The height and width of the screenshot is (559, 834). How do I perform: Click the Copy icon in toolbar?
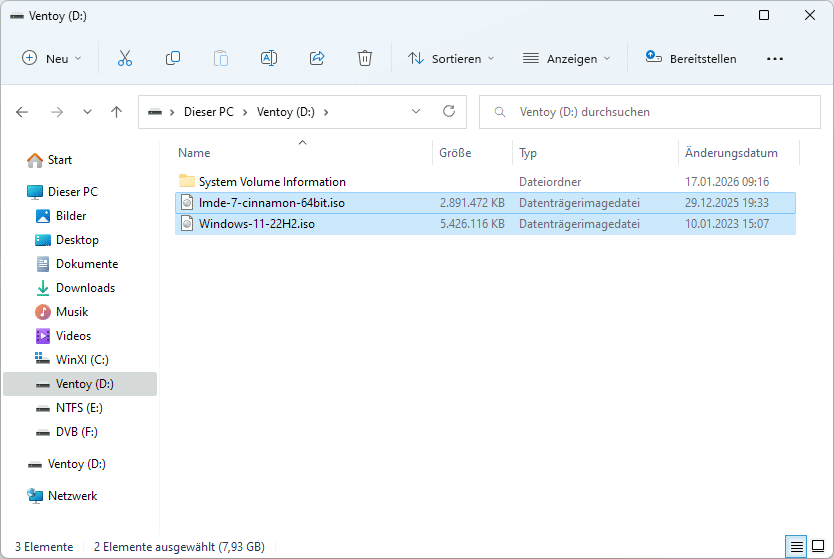tap(173, 59)
